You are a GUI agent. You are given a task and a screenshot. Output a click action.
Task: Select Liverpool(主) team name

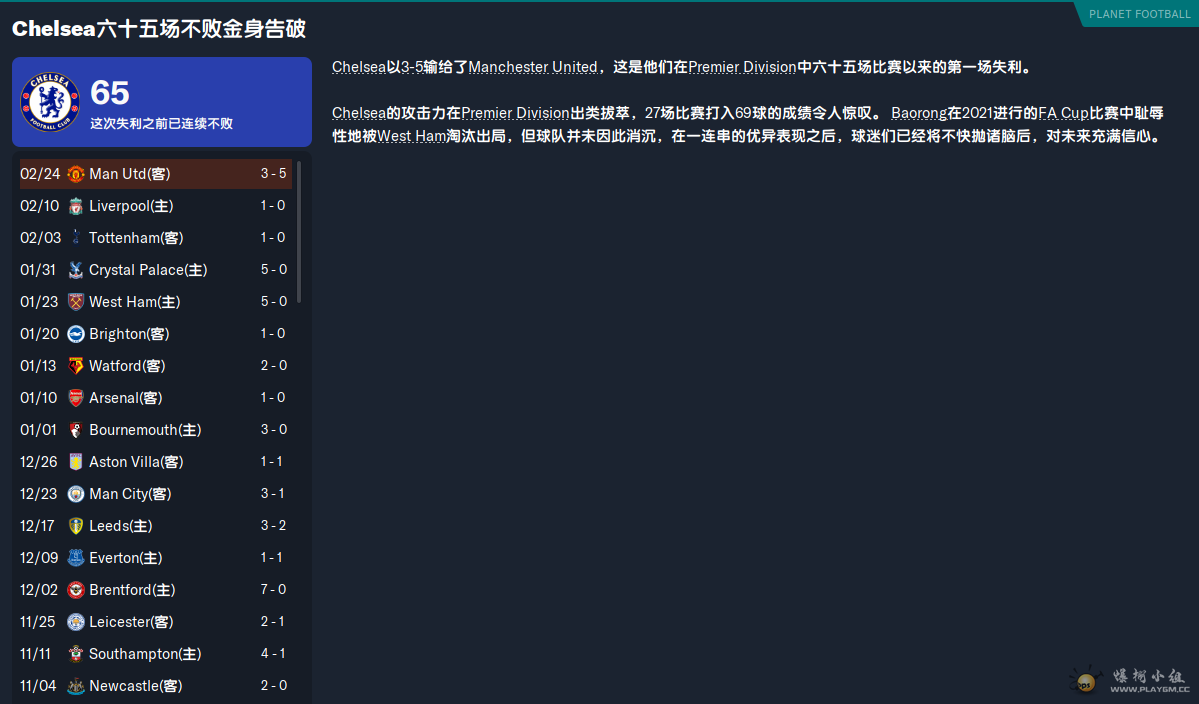[x=131, y=206]
